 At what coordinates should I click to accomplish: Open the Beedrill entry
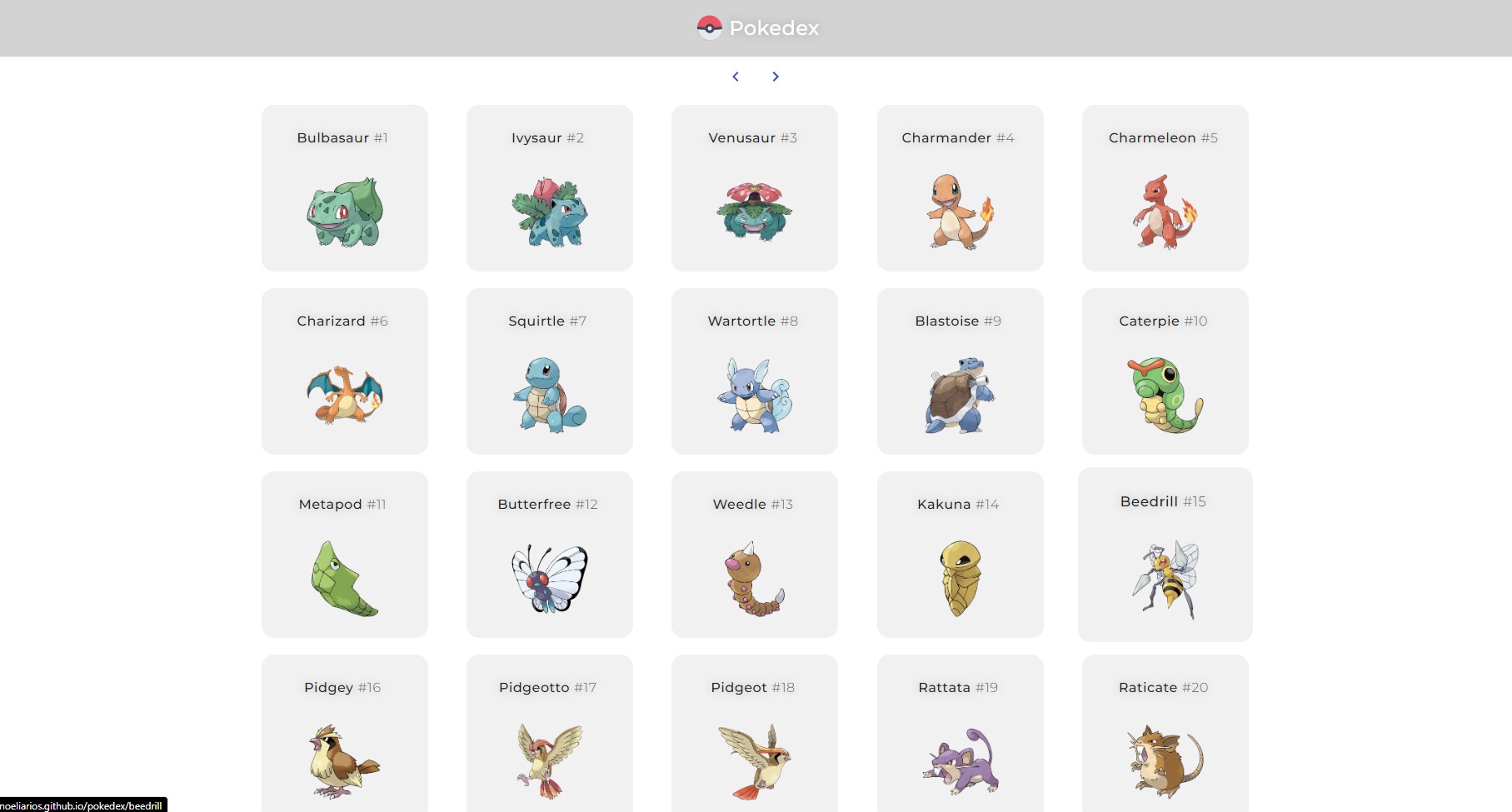[1164, 554]
